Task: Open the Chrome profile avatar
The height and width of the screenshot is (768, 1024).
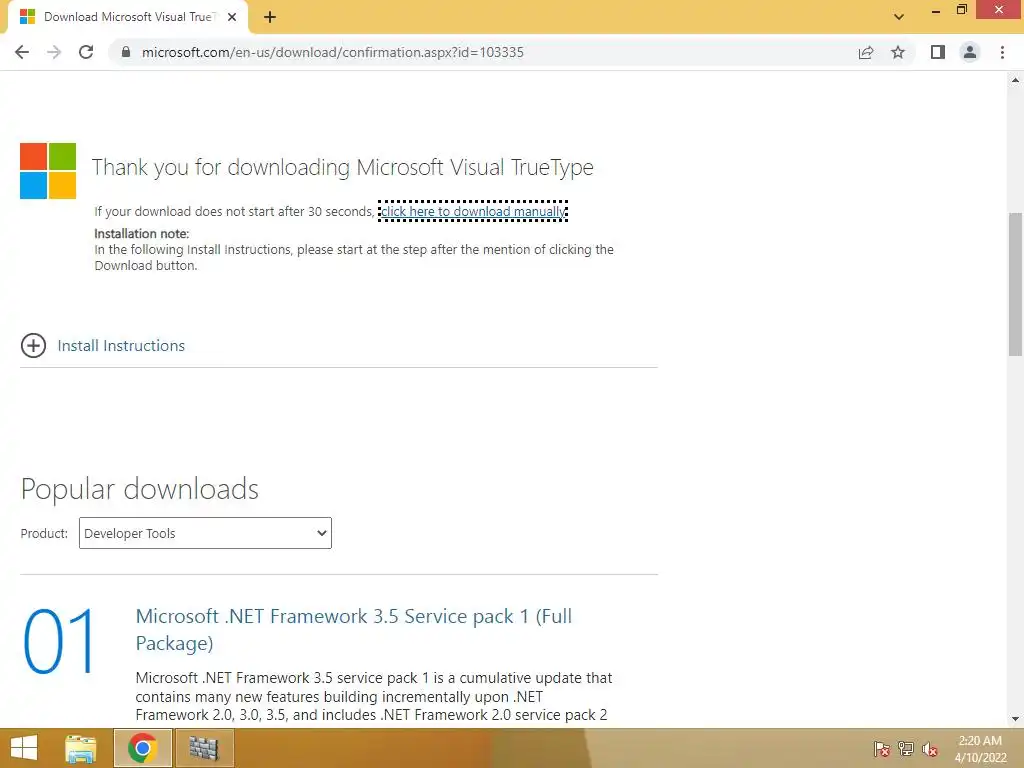Action: (x=970, y=52)
